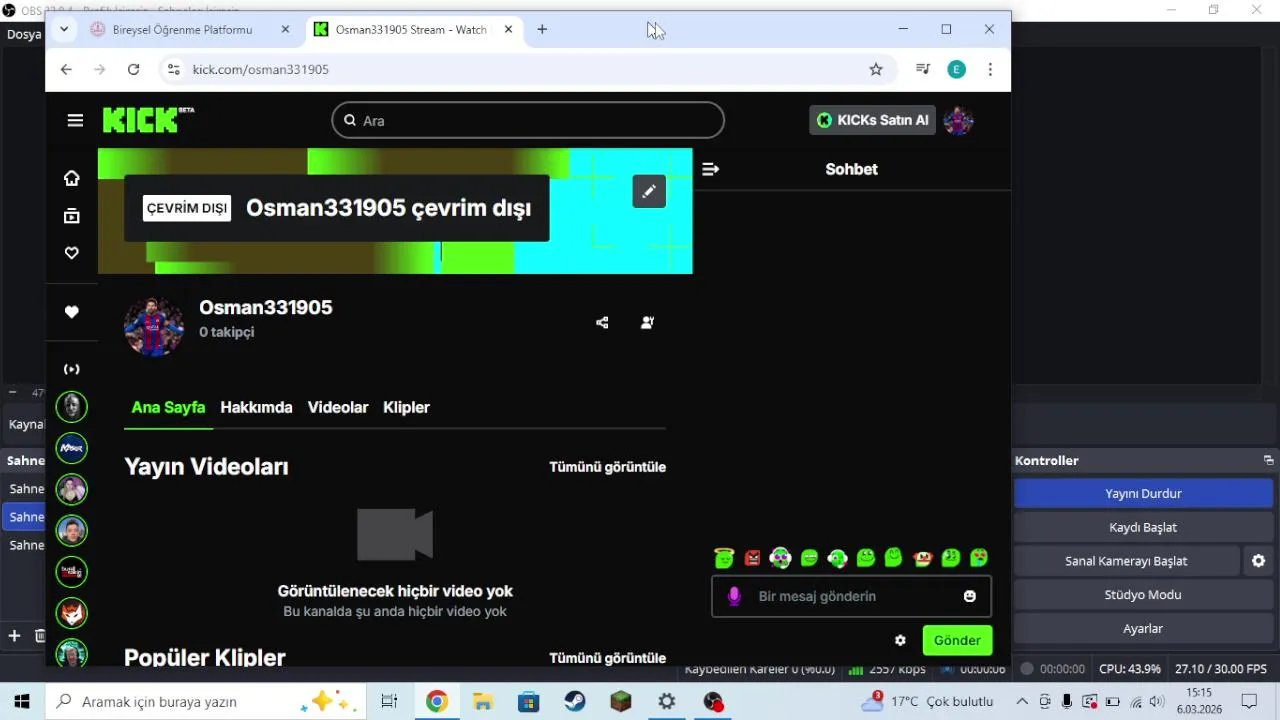Screen dimensions: 1280x720
Task: Send the chat message with Gönder
Action: point(957,640)
